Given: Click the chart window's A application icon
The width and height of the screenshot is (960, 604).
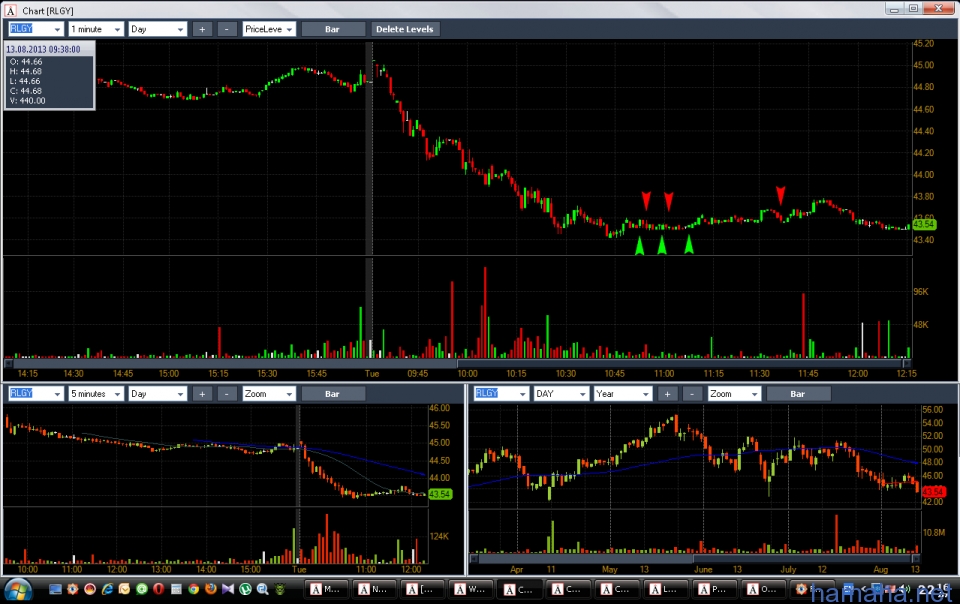Looking at the screenshot, I should (10, 10).
